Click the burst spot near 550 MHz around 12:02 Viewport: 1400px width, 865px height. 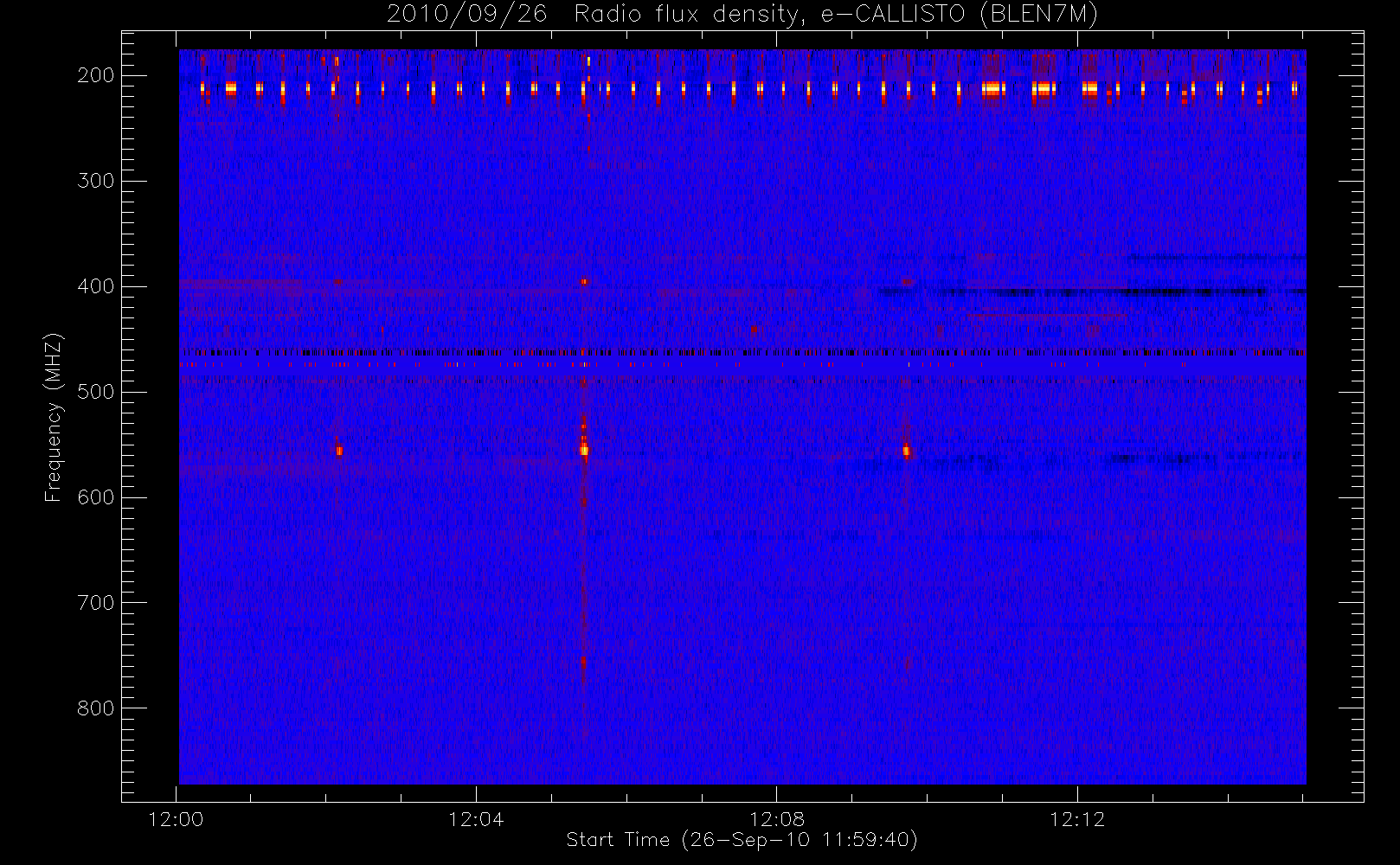pyautogui.click(x=339, y=450)
